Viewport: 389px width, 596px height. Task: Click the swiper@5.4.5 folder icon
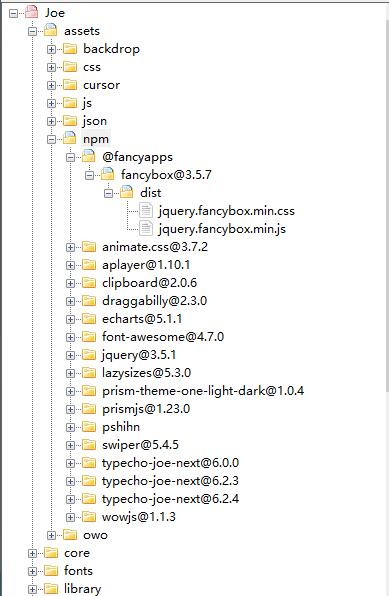tap(89, 445)
